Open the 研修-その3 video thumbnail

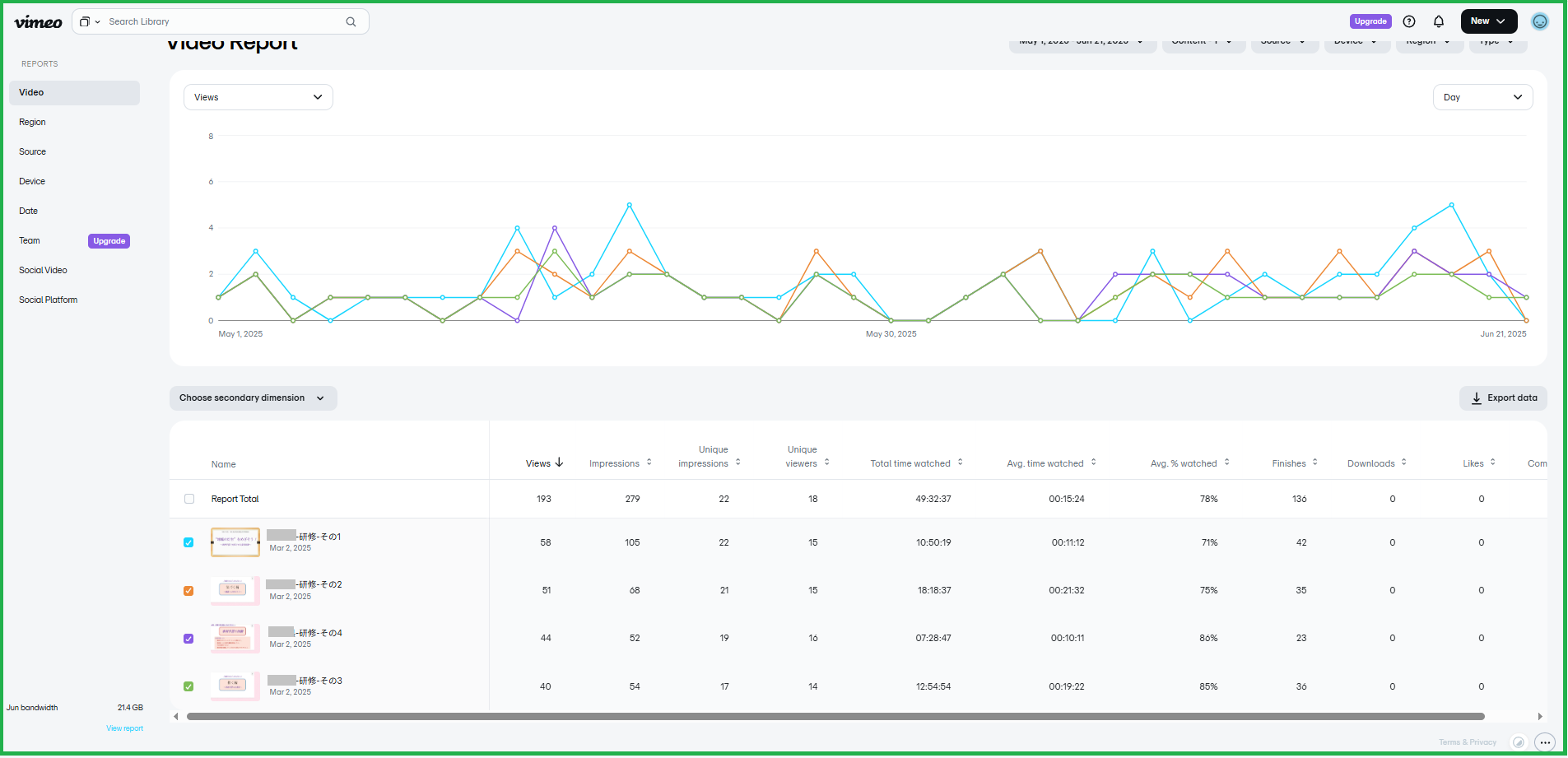[x=235, y=686]
